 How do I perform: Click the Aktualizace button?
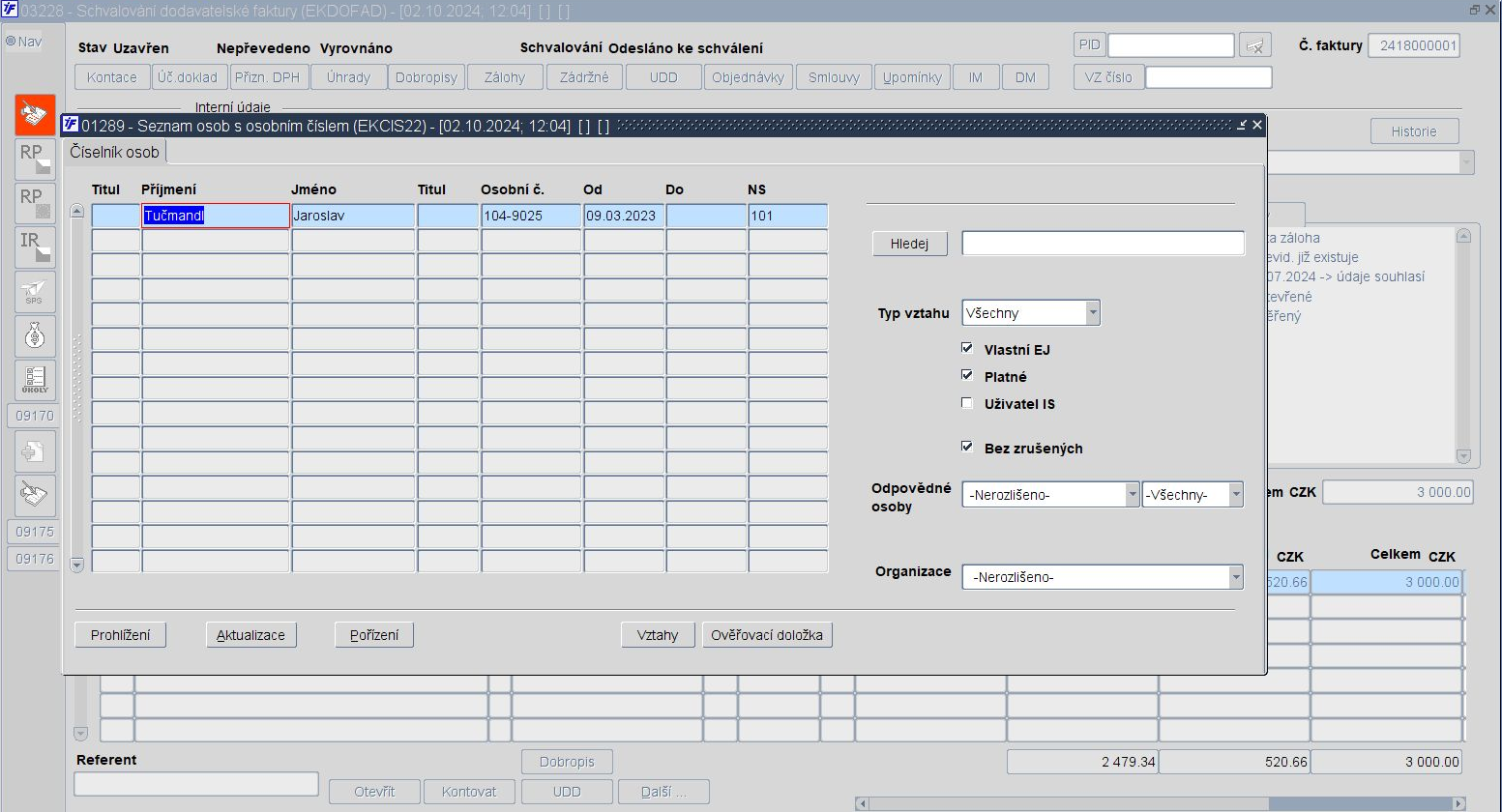coord(250,635)
